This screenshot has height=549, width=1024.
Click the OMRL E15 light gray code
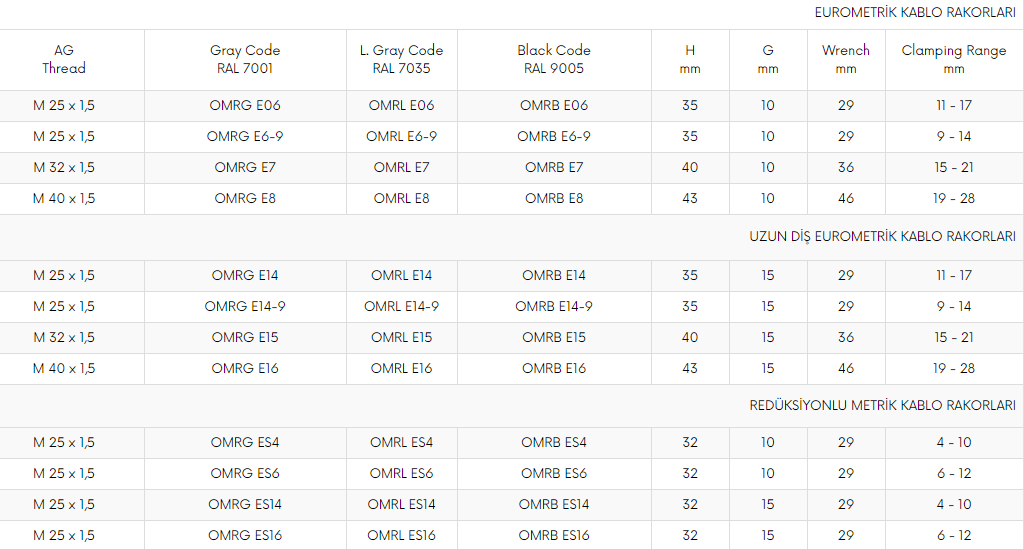[401, 337]
